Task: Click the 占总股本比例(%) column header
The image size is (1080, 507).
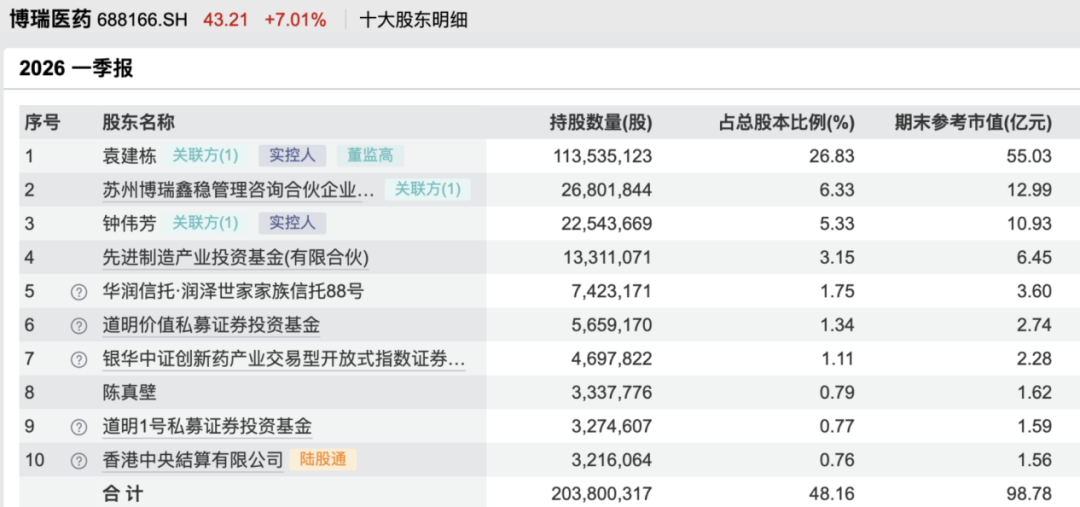Action: [787, 123]
